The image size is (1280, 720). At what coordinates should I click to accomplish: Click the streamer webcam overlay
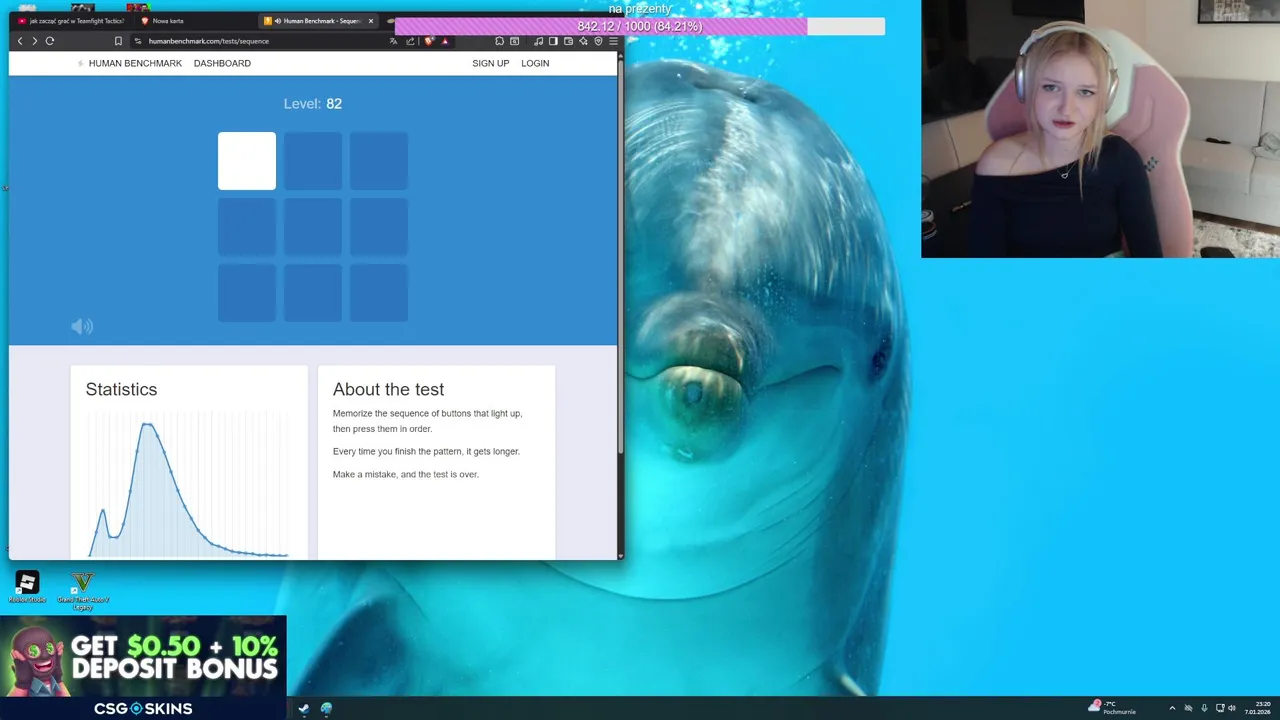coord(1100,129)
